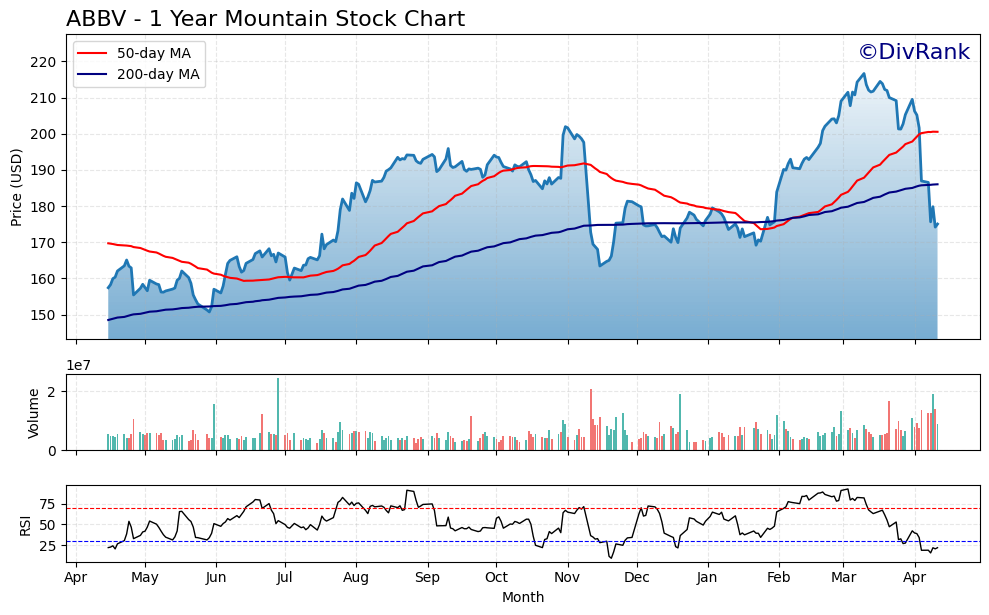Select the "Feb" month label

pyautogui.click(x=779, y=578)
